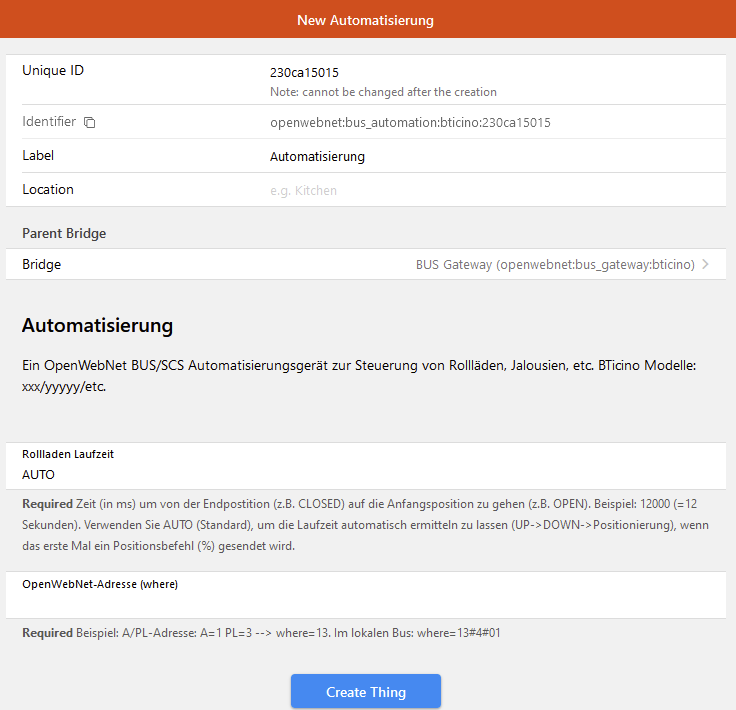Screen dimensions: 736x710
Task: Click the Unique ID field label
Action: (54, 71)
